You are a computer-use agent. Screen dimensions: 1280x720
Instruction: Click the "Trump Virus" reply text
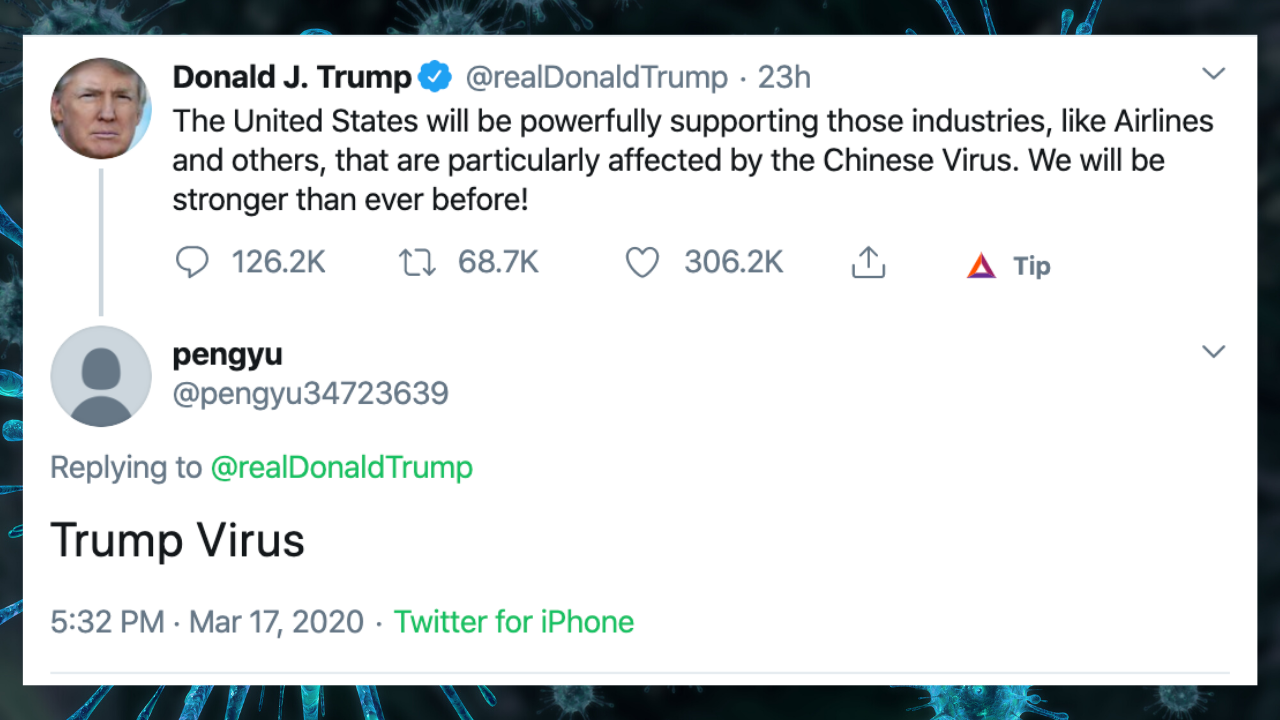(177, 541)
